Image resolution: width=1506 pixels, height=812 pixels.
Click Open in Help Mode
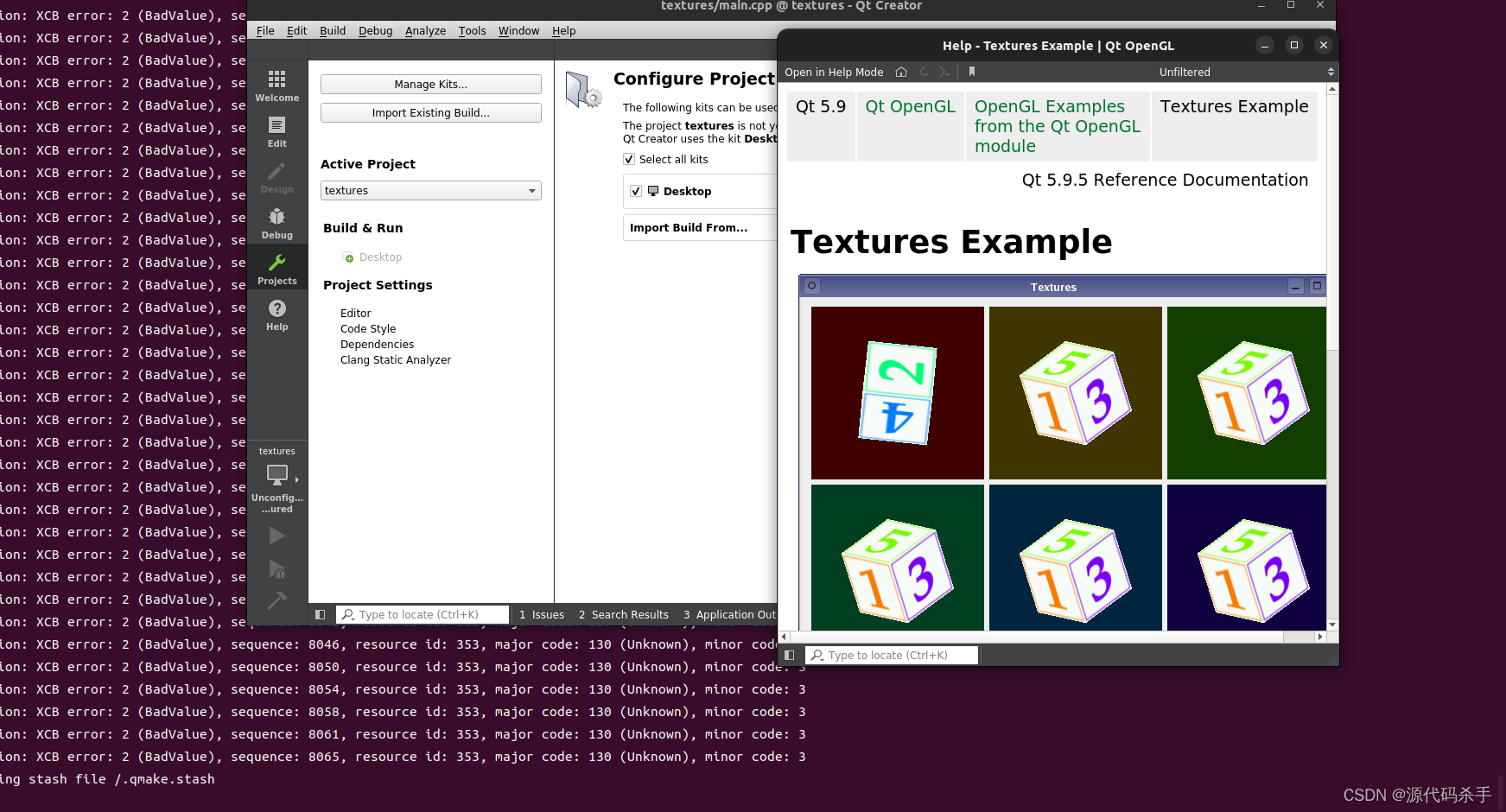tap(834, 72)
